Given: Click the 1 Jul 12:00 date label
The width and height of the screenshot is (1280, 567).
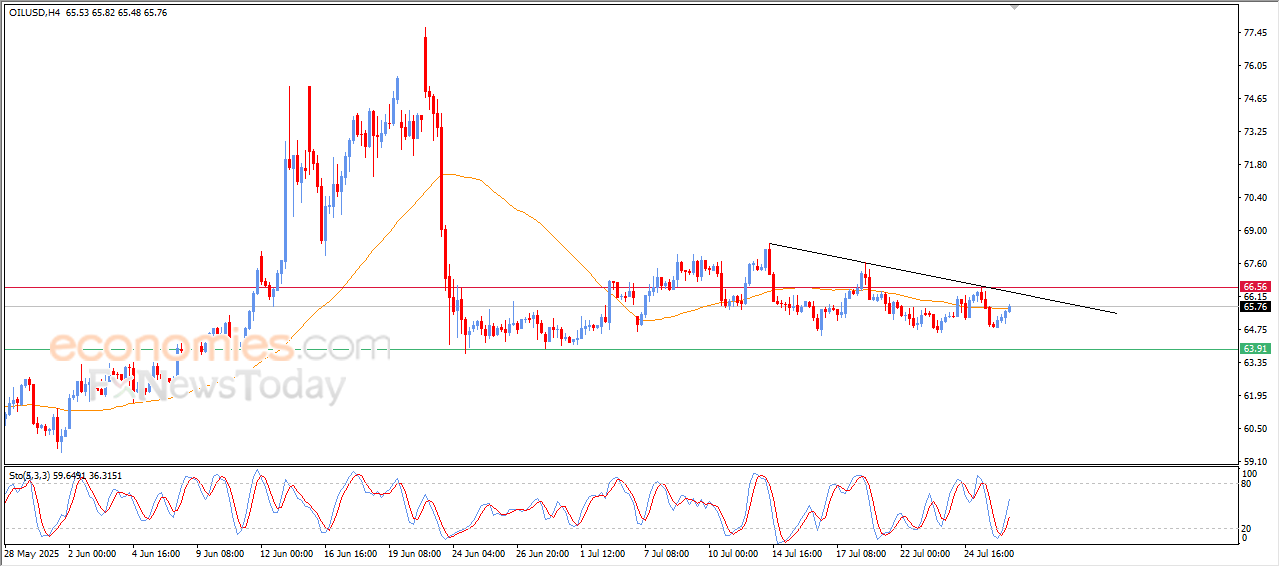Looking at the screenshot, I should click(x=605, y=553).
